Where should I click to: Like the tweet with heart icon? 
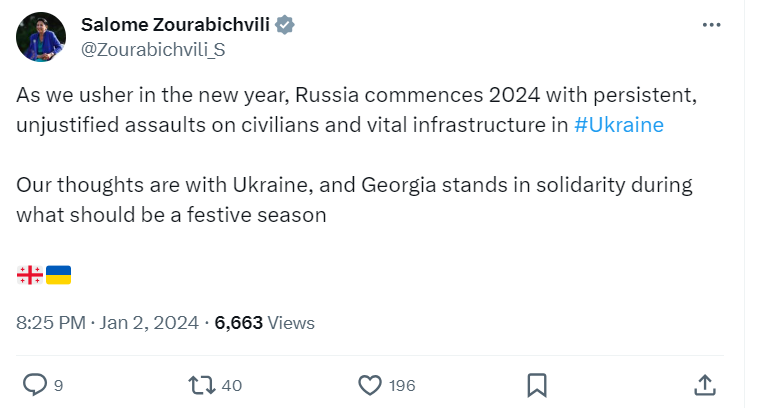coord(370,384)
